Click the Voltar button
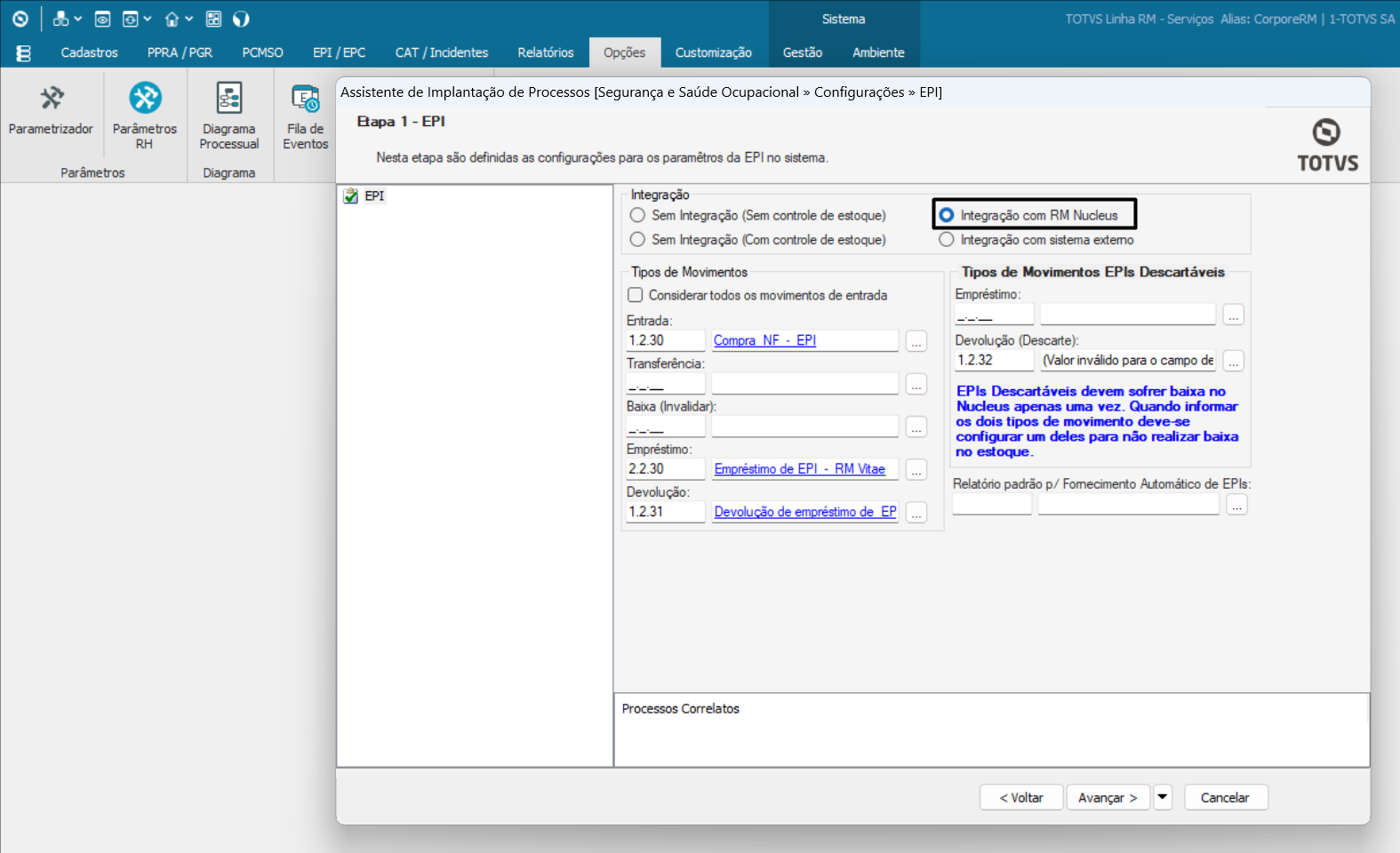The width and height of the screenshot is (1400, 853). tap(1021, 797)
